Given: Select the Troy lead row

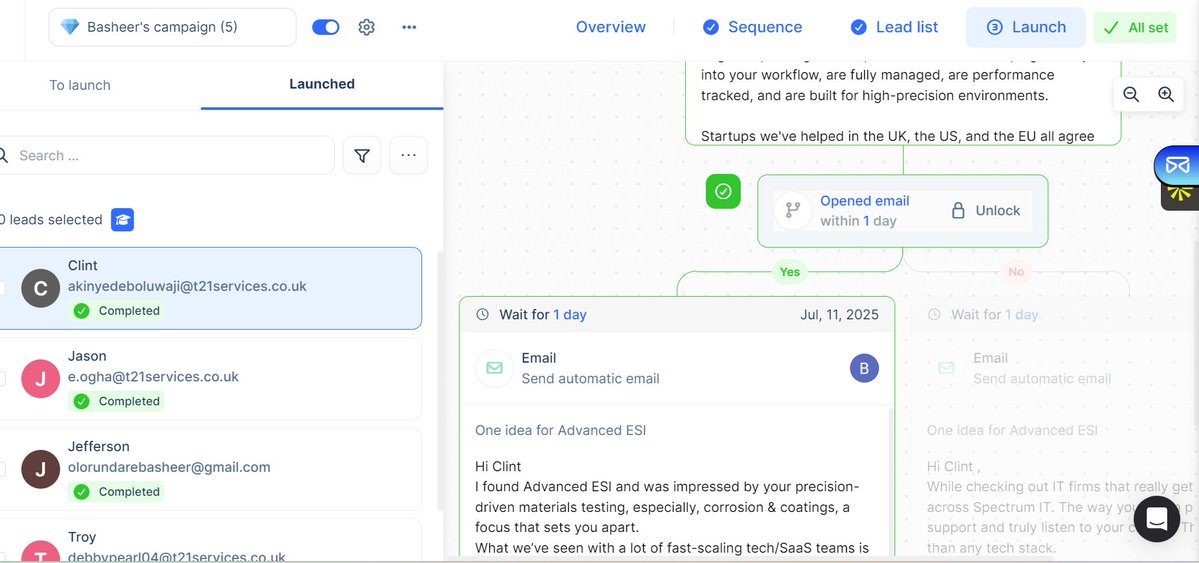Looking at the screenshot, I should [210, 540].
